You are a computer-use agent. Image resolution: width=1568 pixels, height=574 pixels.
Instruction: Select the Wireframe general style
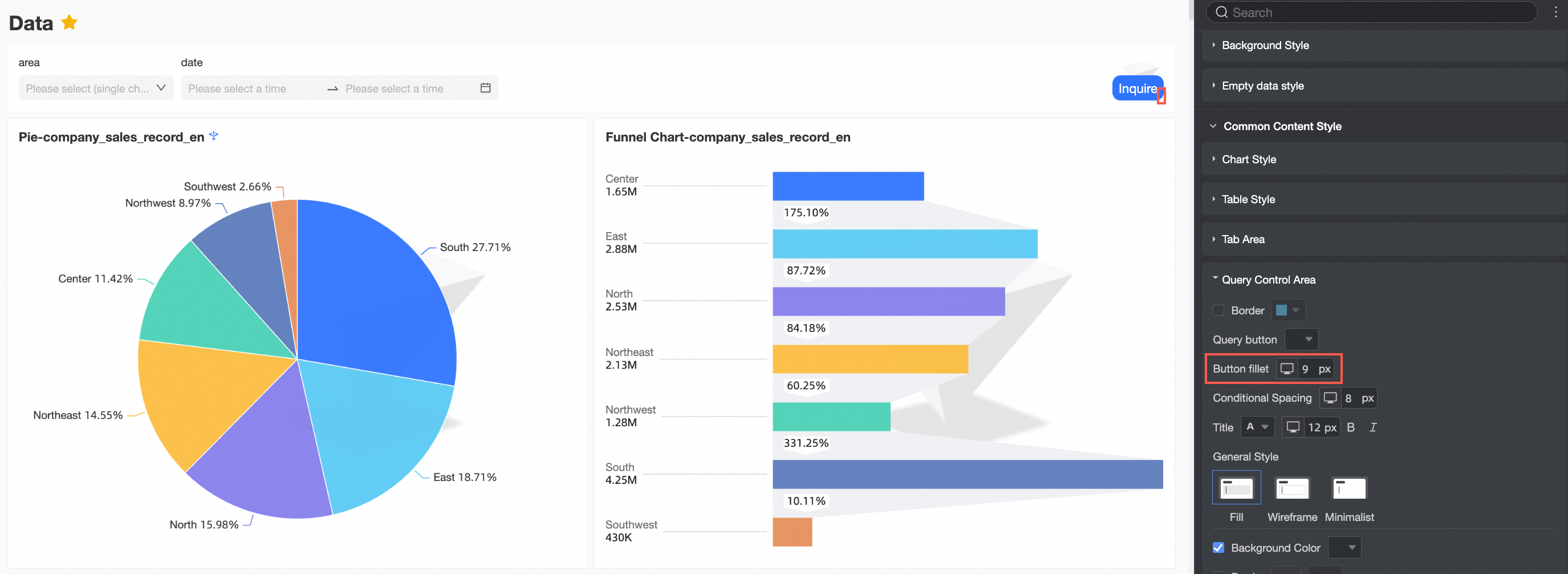(x=1291, y=488)
